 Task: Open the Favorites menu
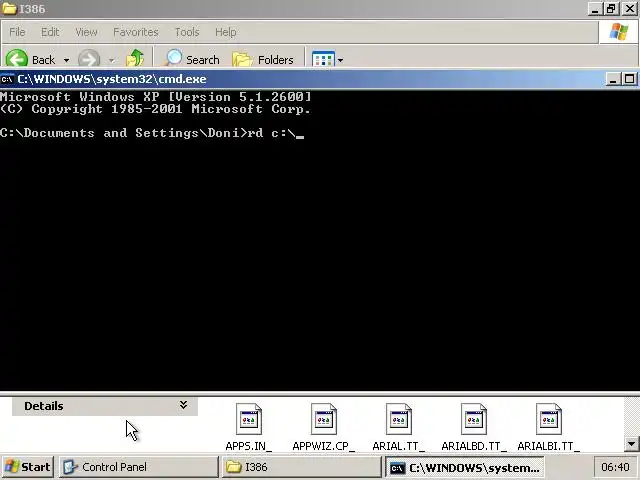pos(136,32)
